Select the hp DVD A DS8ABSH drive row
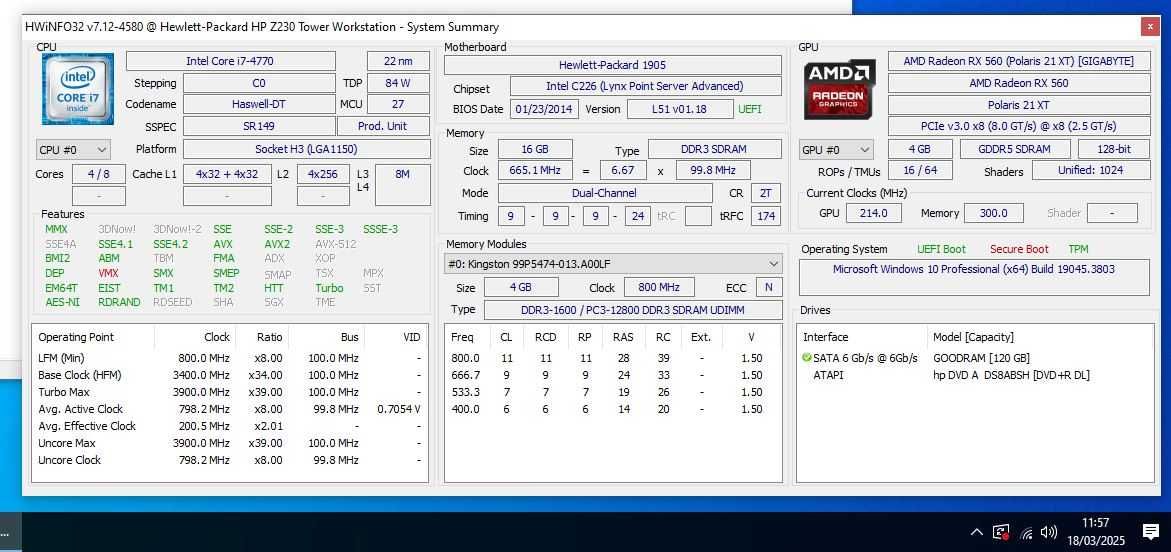The height and width of the screenshot is (552, 1171). [x=975, y=375]
